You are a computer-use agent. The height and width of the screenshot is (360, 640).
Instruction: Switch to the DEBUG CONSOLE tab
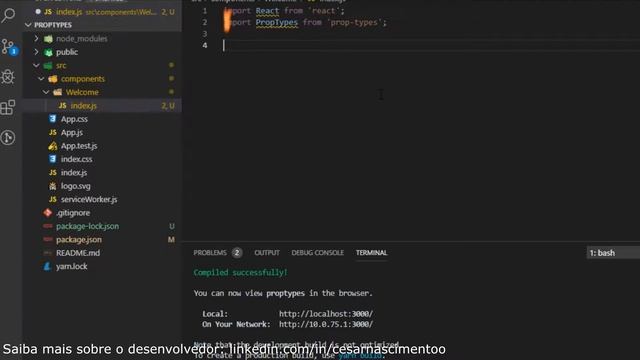(x=318, y=253)
